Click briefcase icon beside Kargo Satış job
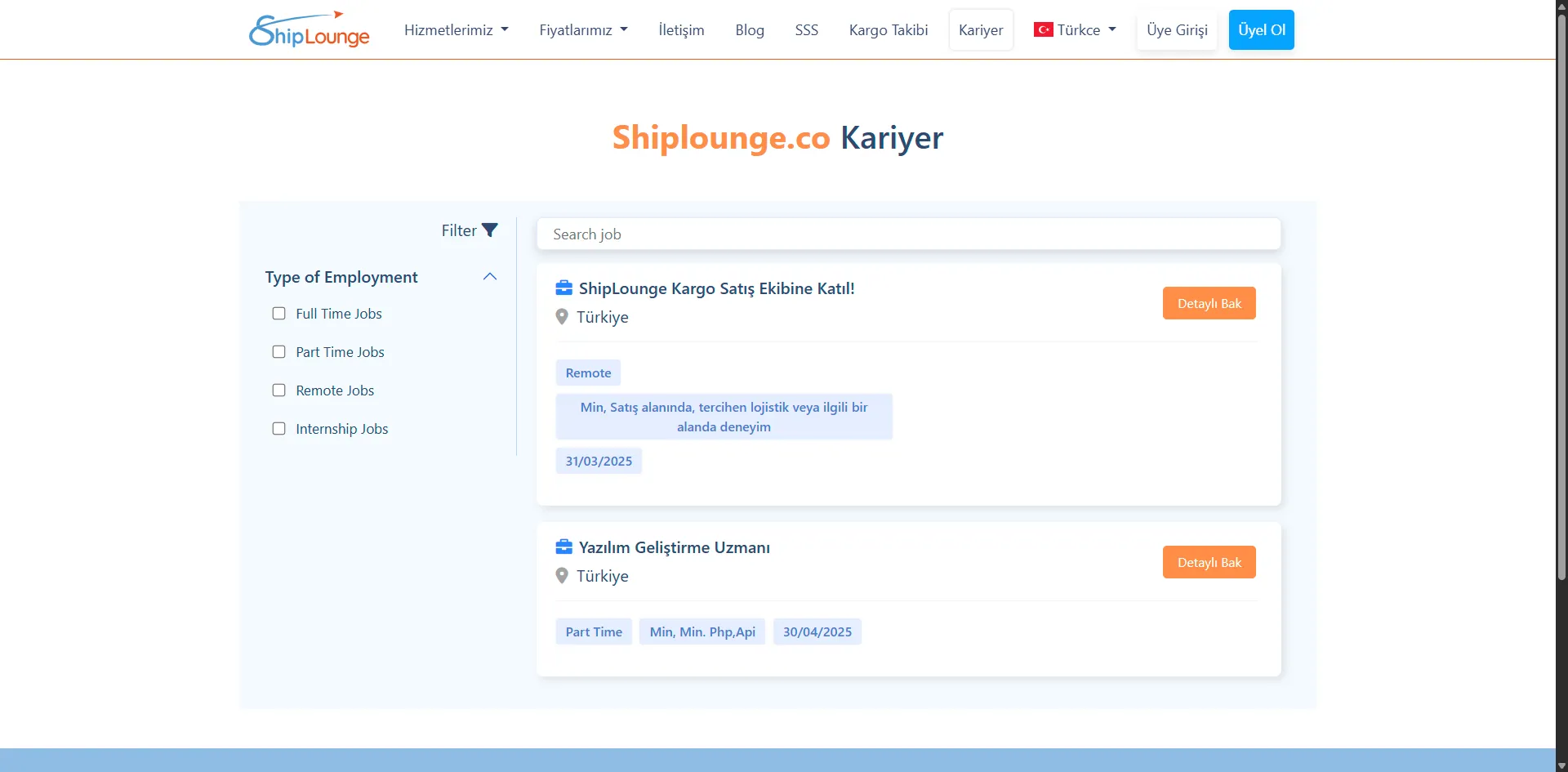1568x772 pixels. click(x=564, y=288)
